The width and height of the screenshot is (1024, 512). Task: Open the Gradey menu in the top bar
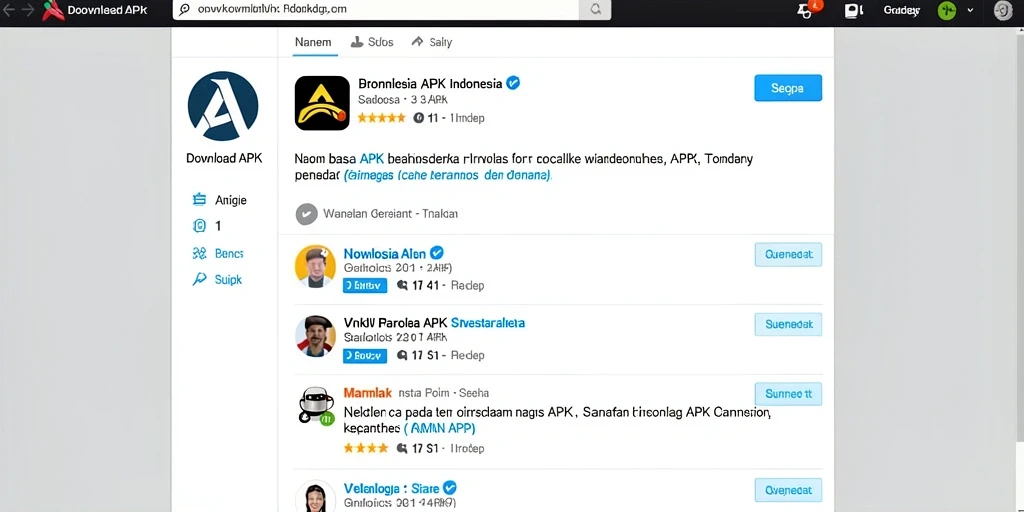pyautogui.click(x=901, y=10)
